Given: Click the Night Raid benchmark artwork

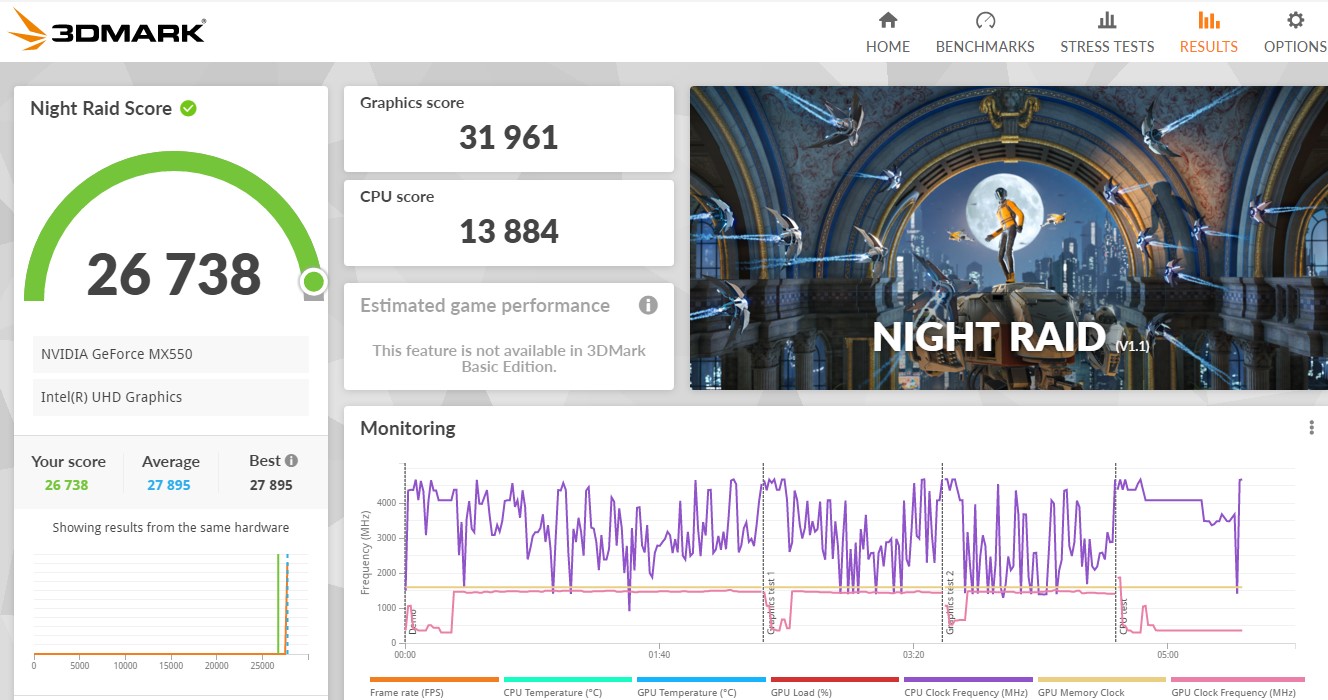Looking at the screenshot, I should click(x=1009, y=238).
